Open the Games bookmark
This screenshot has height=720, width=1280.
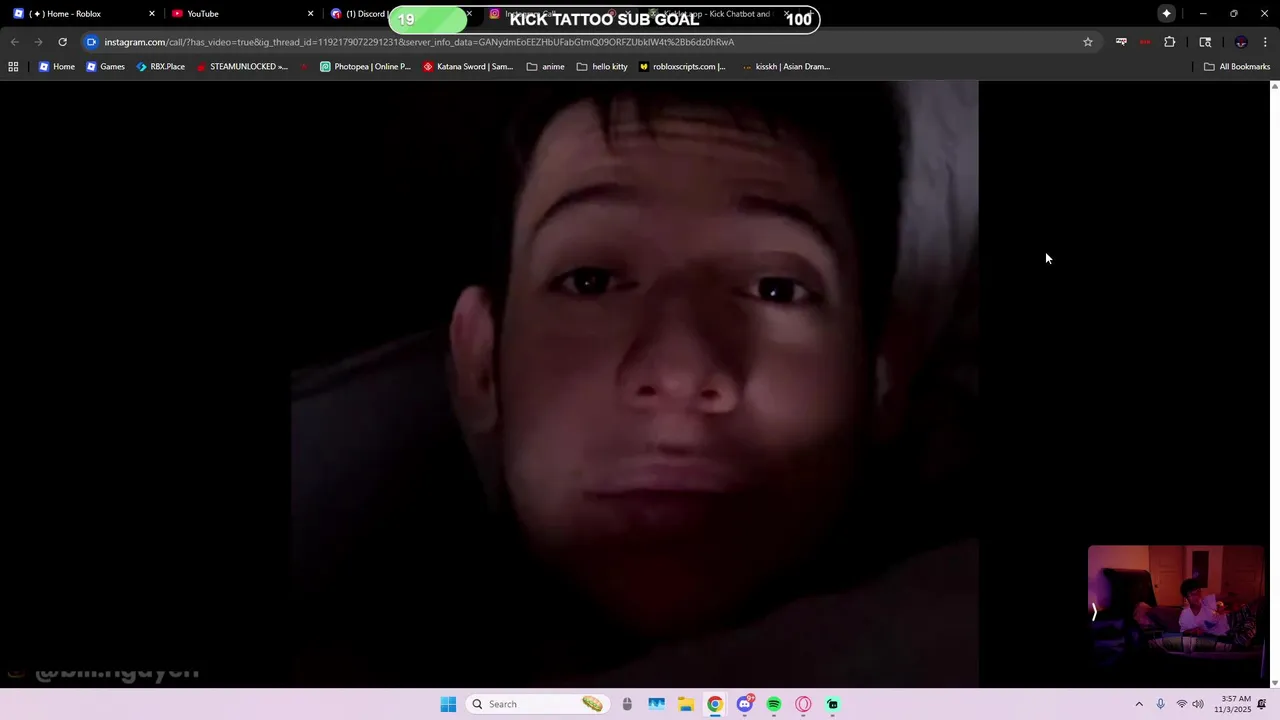(105, 67)
